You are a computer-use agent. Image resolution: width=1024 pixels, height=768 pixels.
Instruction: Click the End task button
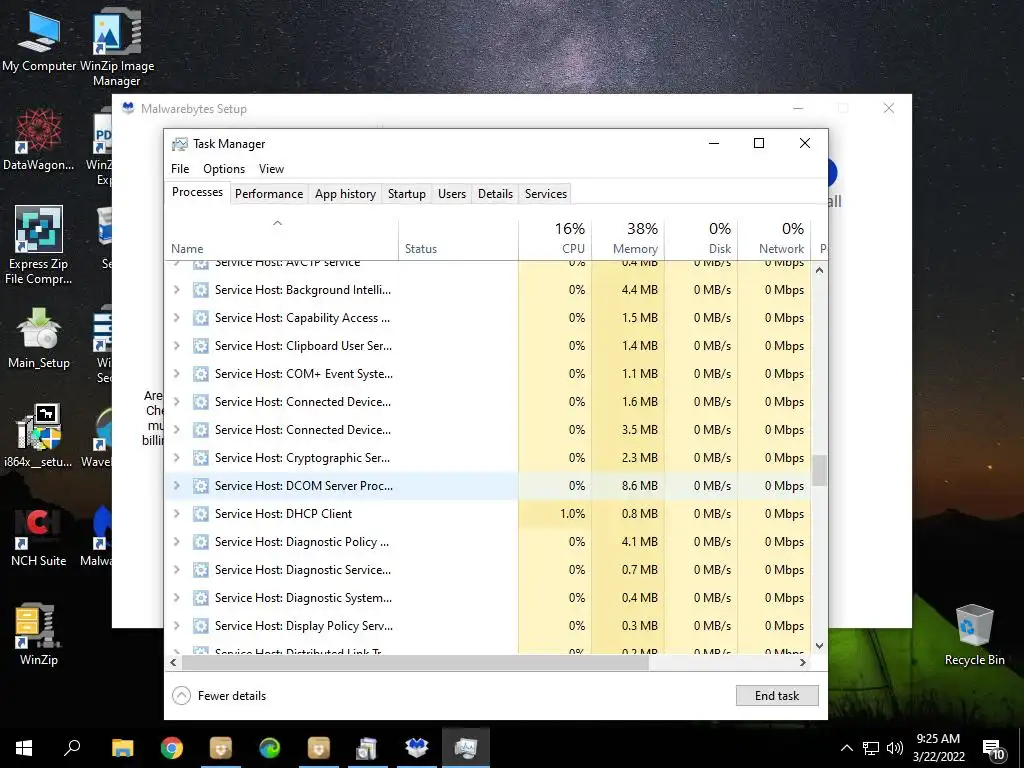click(x=777, y=696)
